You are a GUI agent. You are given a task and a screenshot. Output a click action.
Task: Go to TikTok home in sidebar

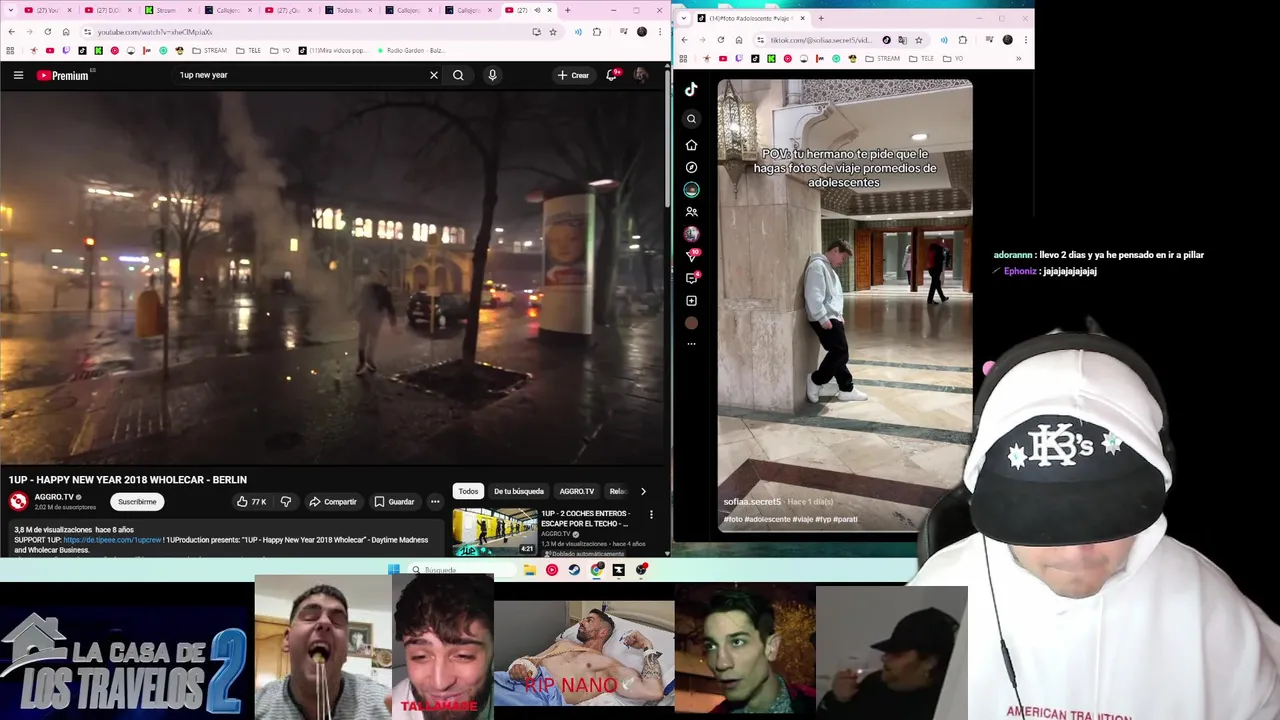point(691,145)
